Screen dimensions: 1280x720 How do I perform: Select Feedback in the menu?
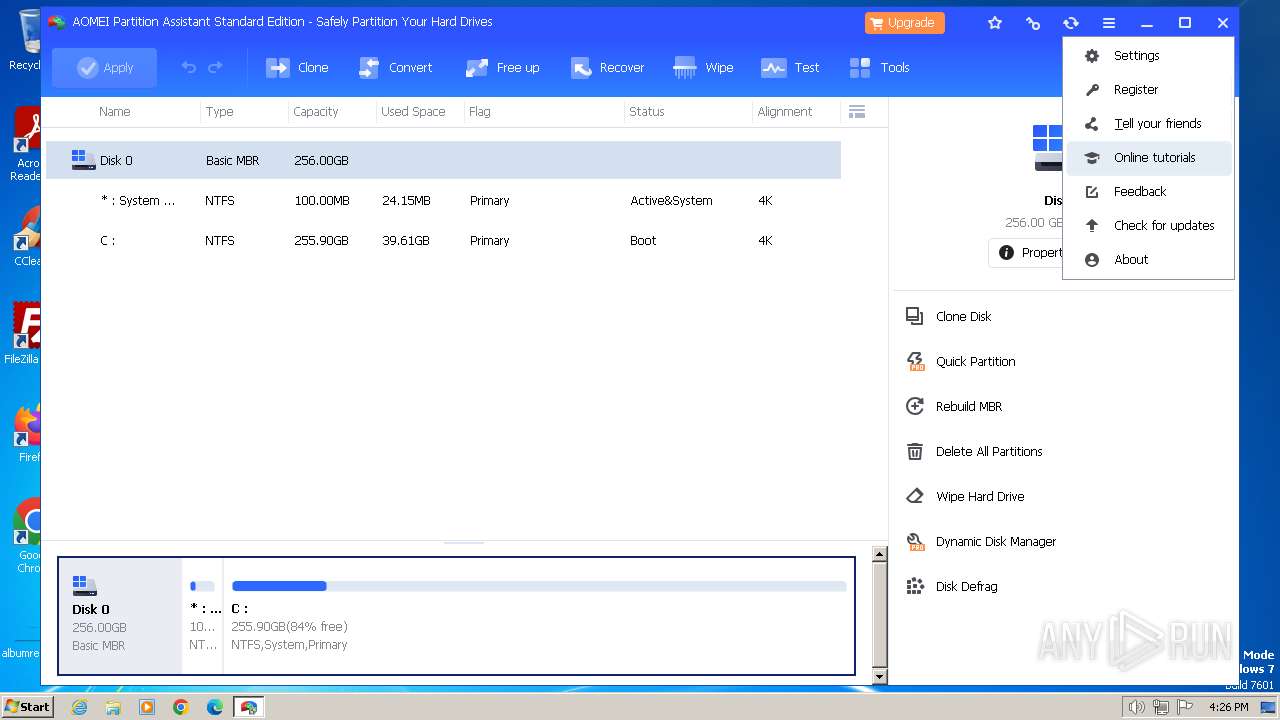(1149, 192)
